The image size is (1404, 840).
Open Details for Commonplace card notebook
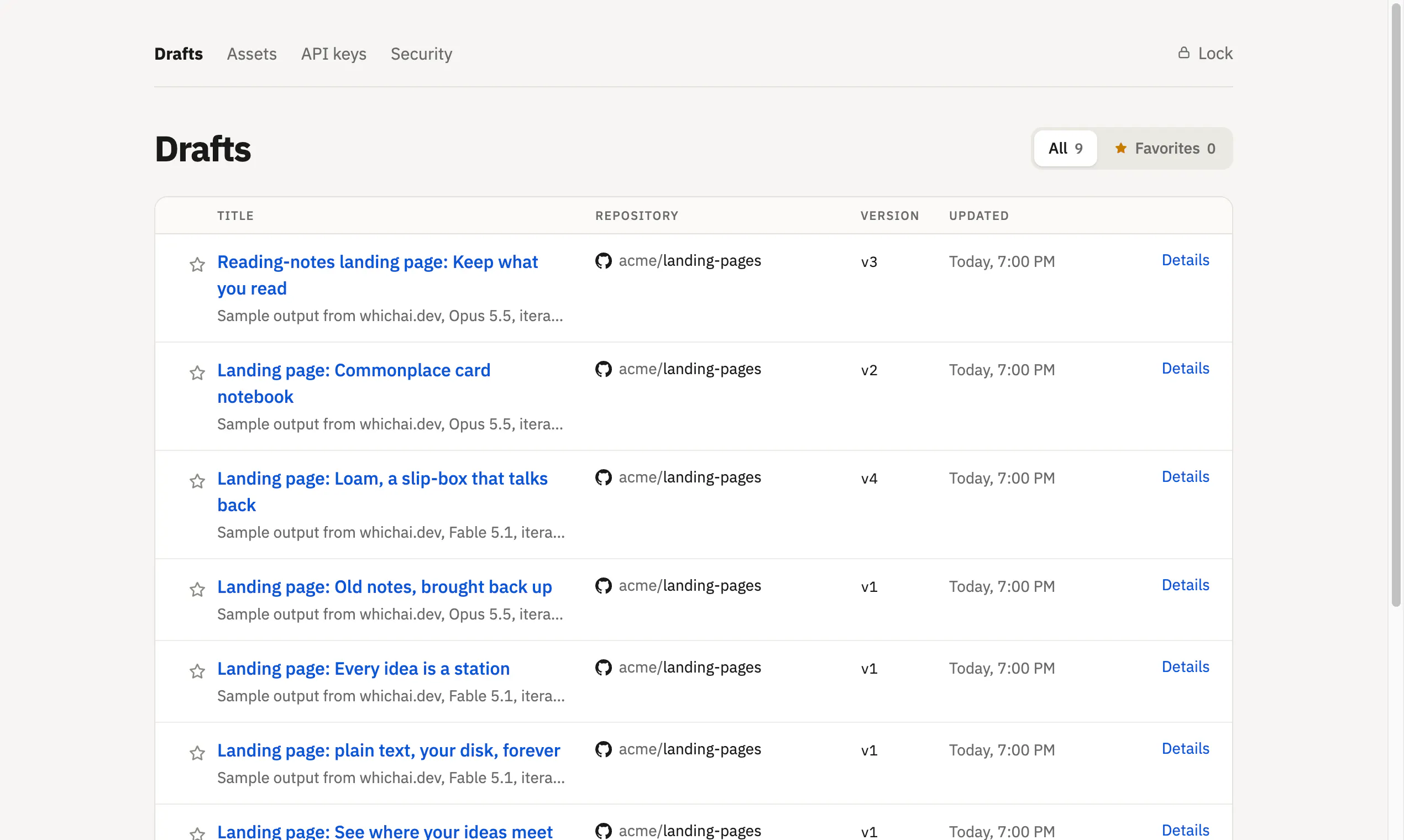(x=1186, y=368)
